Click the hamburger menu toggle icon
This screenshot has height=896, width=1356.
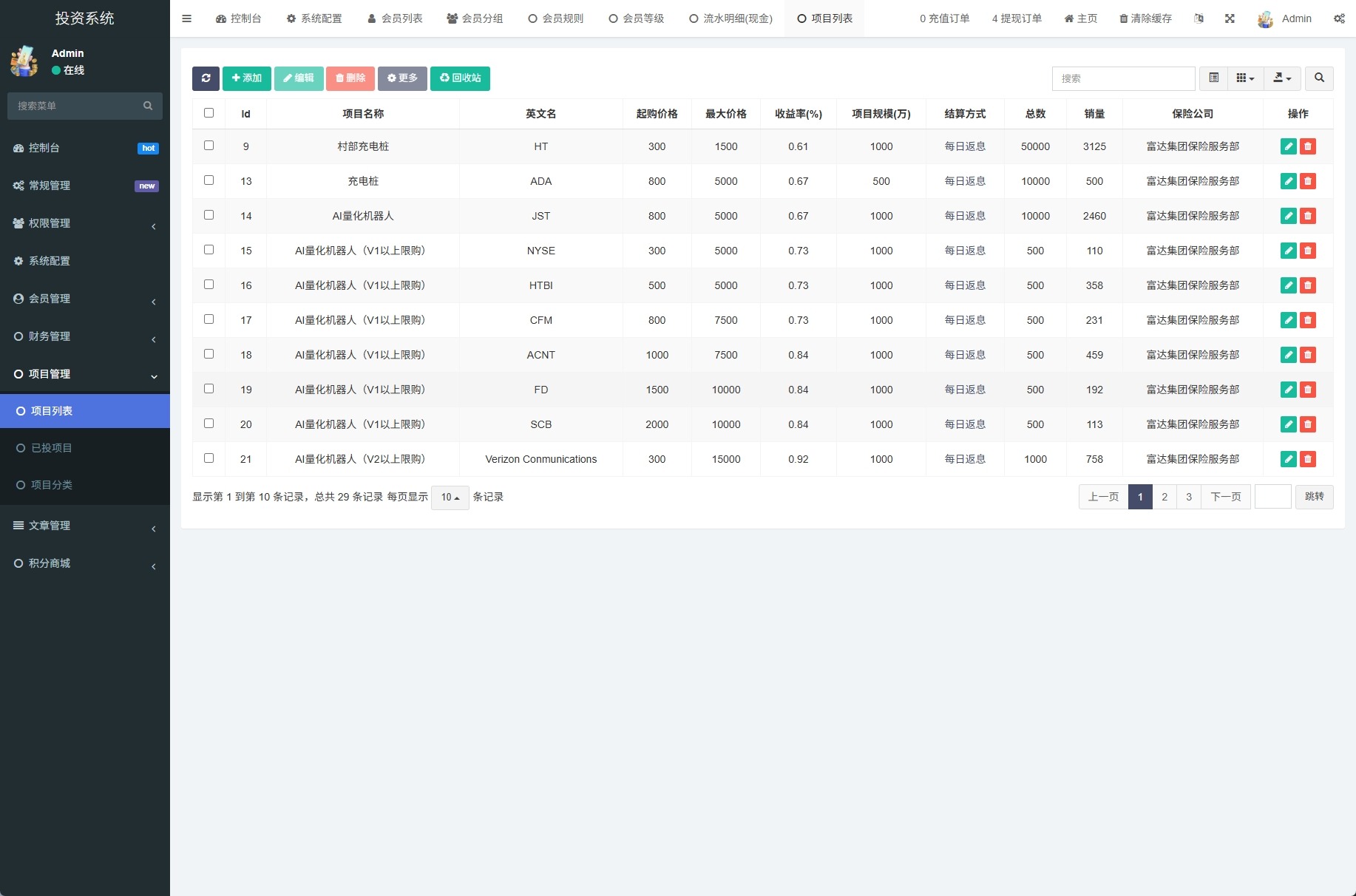186,18
